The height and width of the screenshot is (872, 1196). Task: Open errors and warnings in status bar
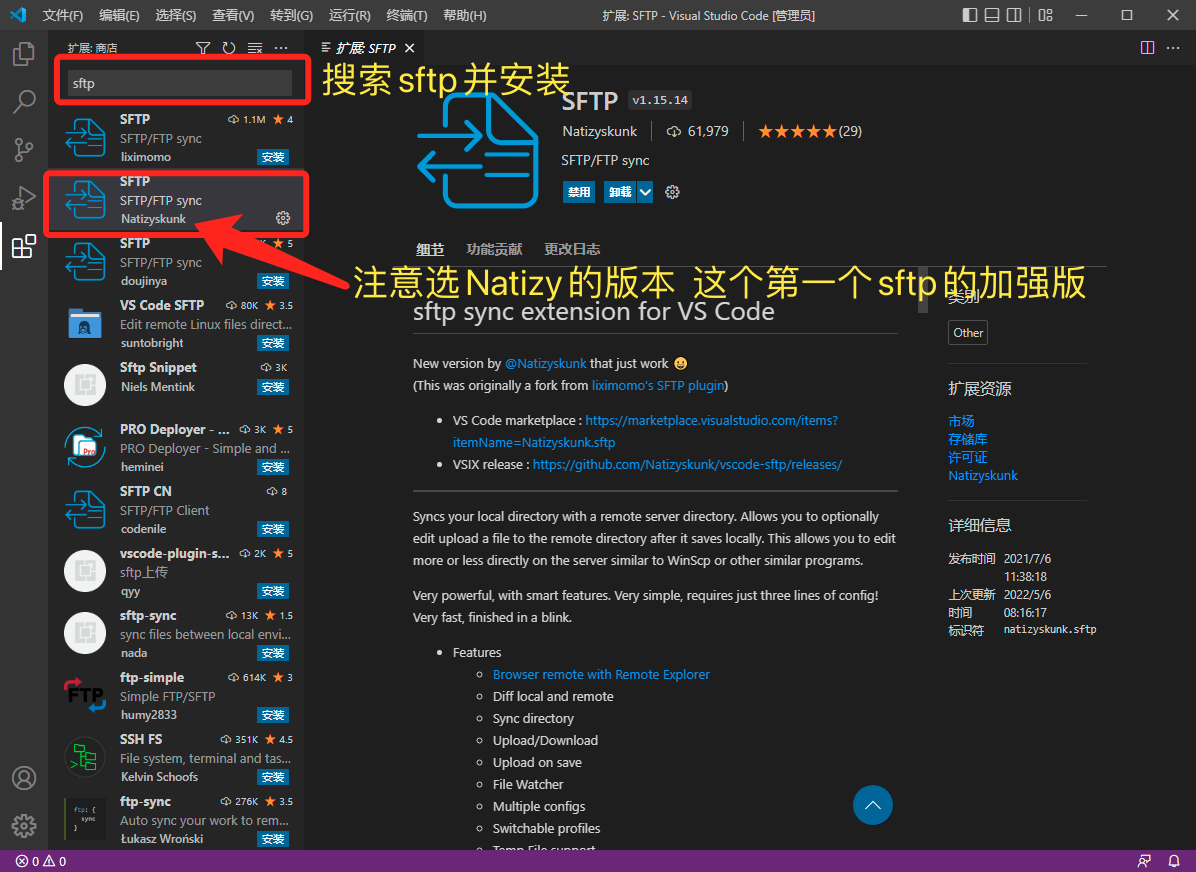click(x=41, y=861)
